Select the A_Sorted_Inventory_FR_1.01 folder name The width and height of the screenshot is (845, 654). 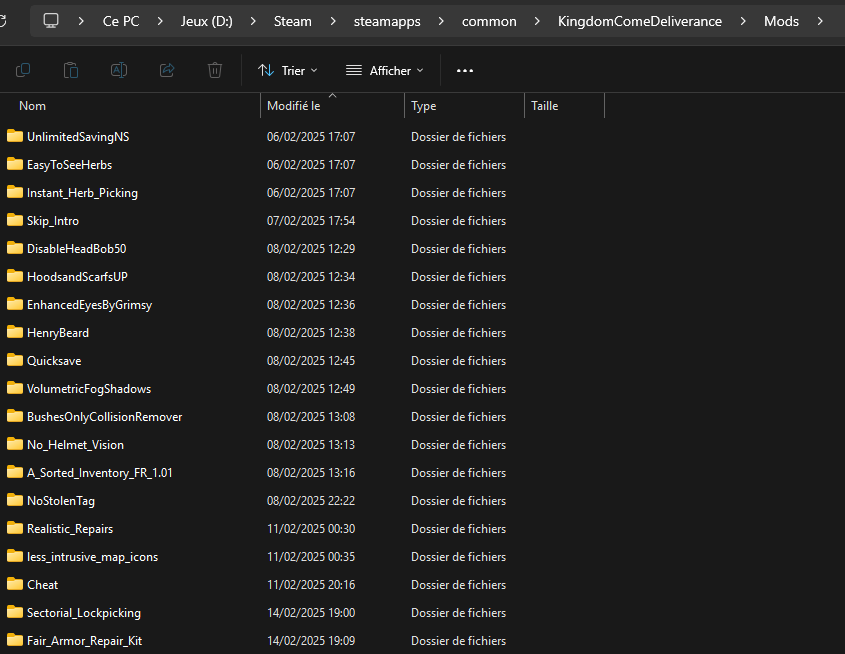click(100, 472)
